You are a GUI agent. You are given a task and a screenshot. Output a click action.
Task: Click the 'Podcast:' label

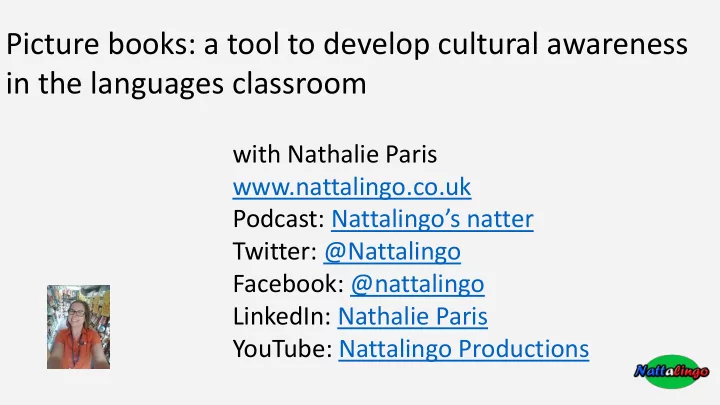[279, 219]
